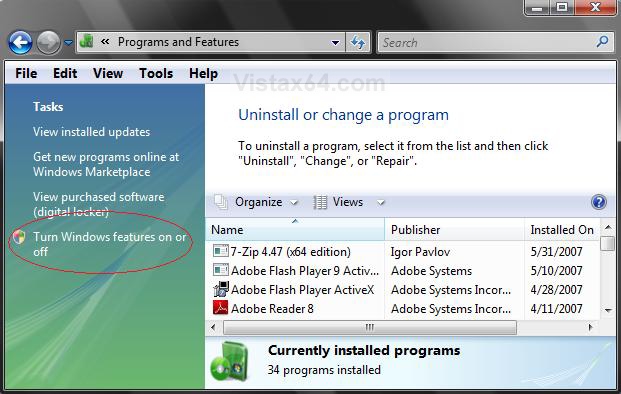Open View purchased software (digital locker)
This screenshot has width=621, height=394.
pos(99,204)
